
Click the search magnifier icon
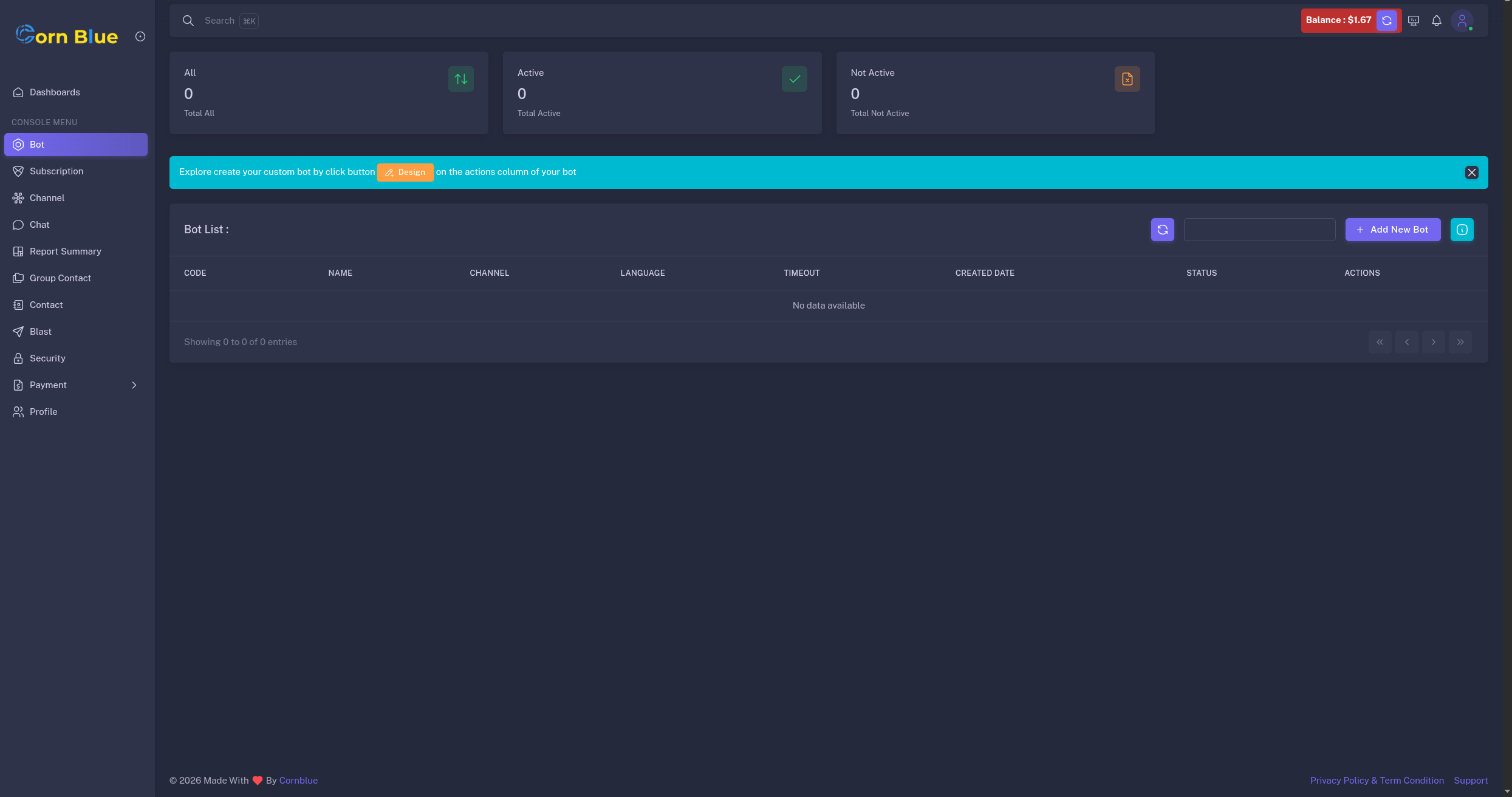pos(188,21)
